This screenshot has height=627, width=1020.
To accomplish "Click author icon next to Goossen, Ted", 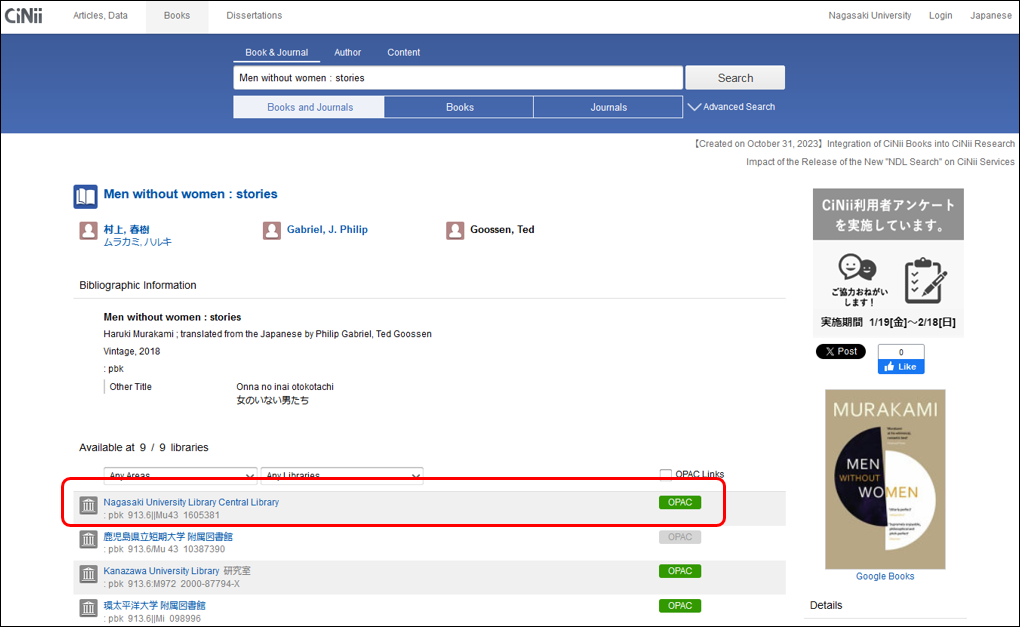I will (x=455, y=231).
